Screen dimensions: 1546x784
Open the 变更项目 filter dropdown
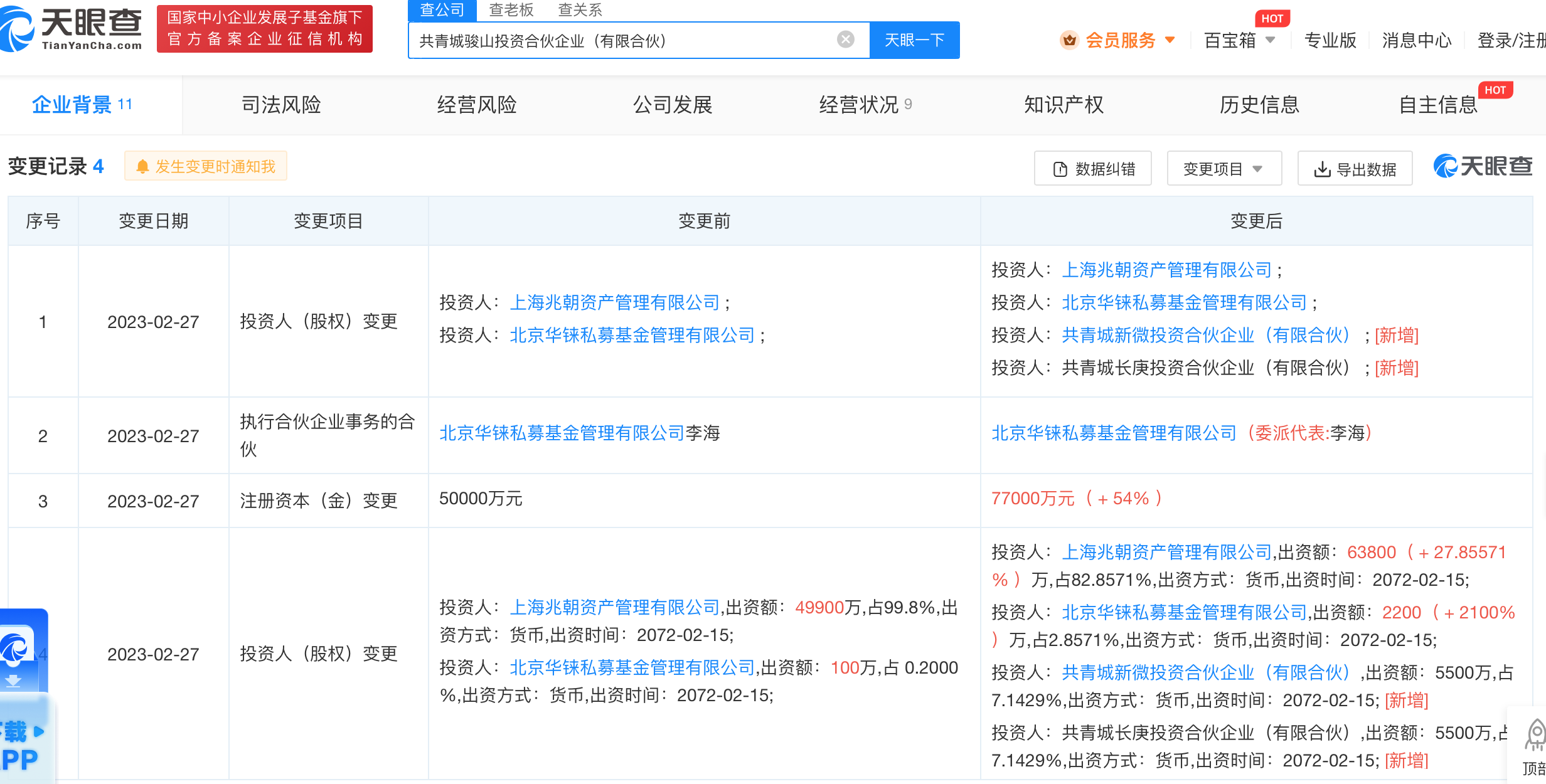click(x=1223, y=169)
